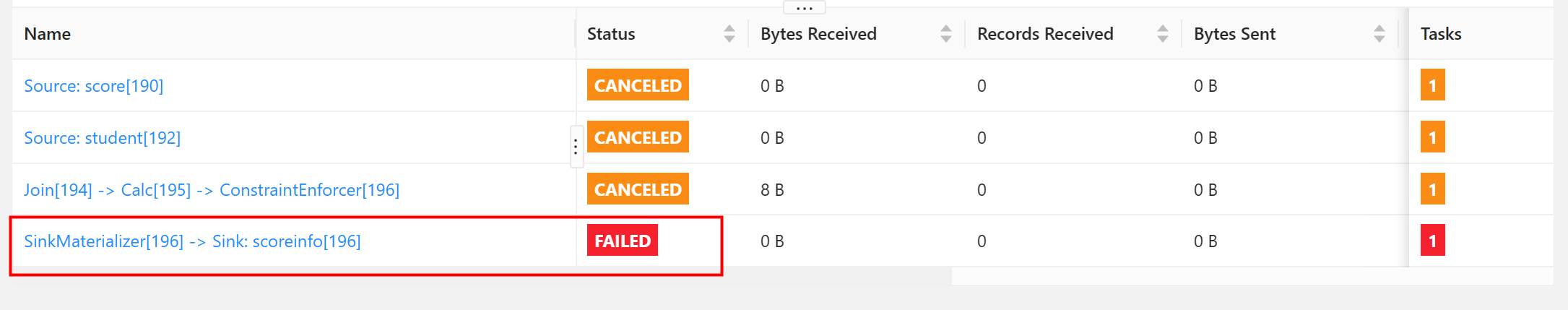Click CANCELED status tag of Source: score
The image size is (1568, 310).
pos(638,85)
